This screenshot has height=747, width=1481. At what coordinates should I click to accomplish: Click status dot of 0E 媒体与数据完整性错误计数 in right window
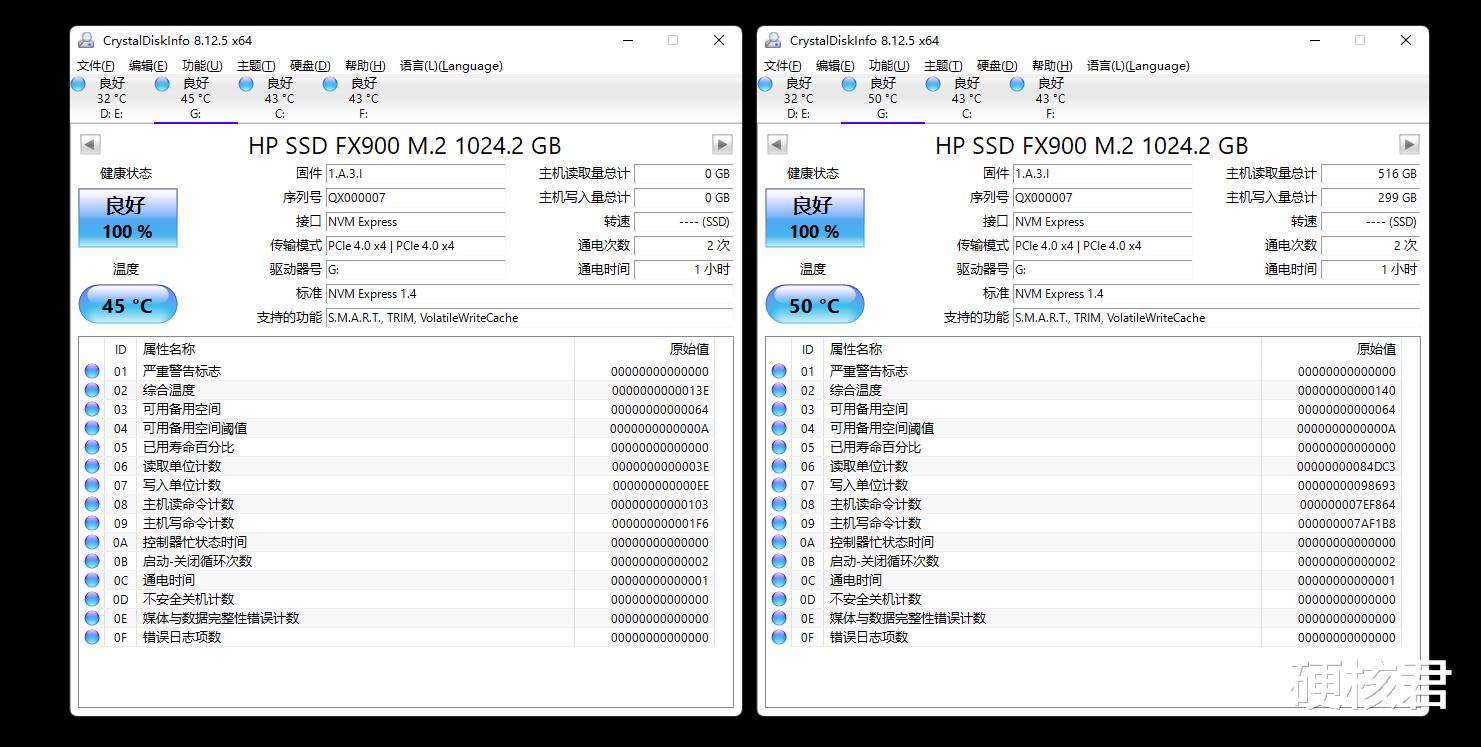[779, 618]
